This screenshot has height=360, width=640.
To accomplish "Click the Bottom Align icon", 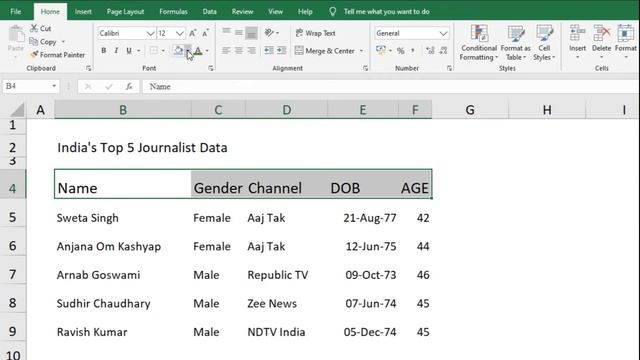I will [251, 33].
